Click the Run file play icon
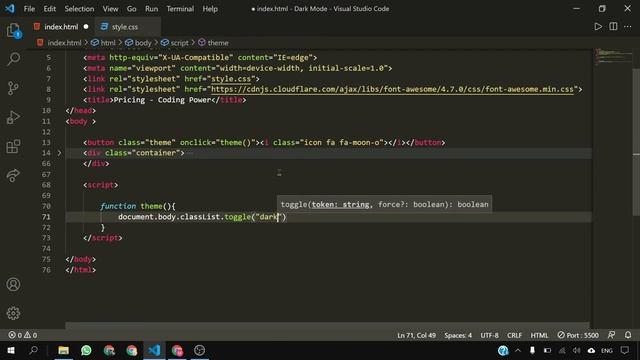This screenshot has width=640, height=360. point(598,27)
